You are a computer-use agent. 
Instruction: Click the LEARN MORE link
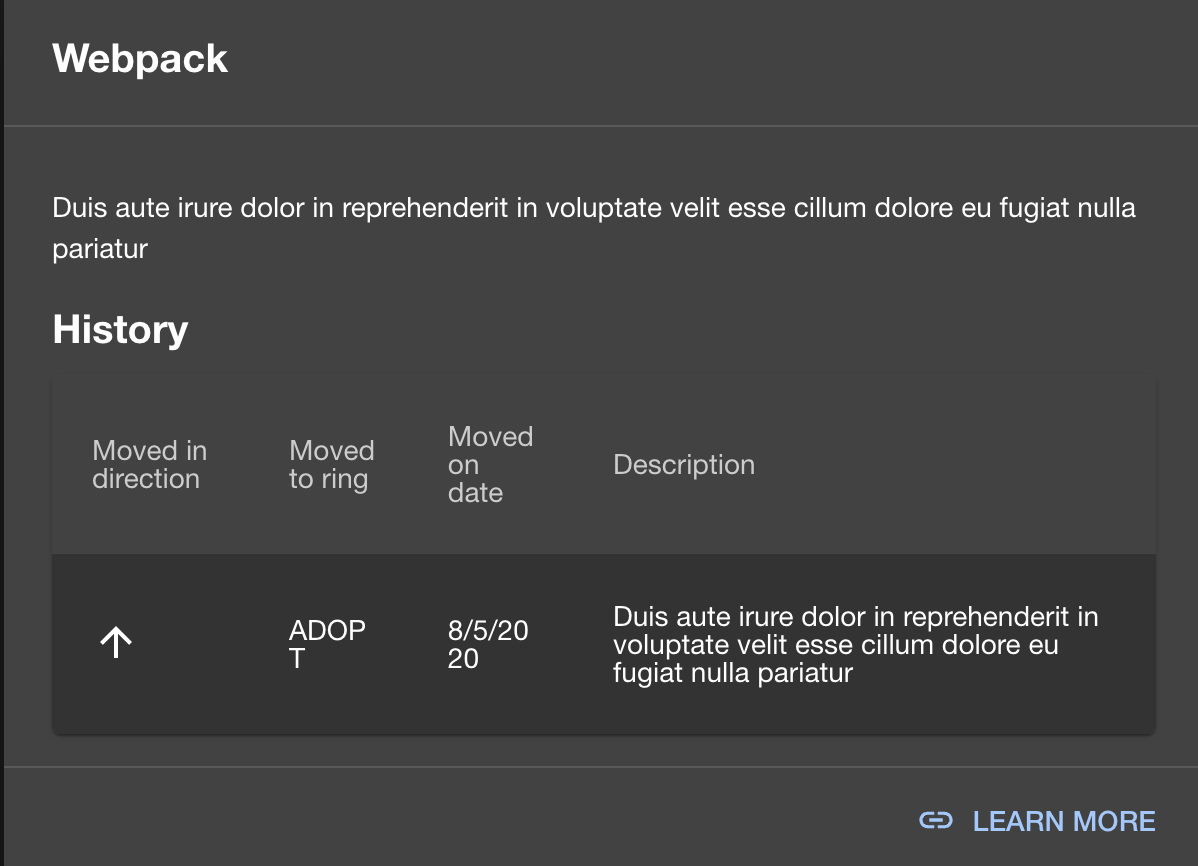pyautogui.click(x=1036, y=821)
